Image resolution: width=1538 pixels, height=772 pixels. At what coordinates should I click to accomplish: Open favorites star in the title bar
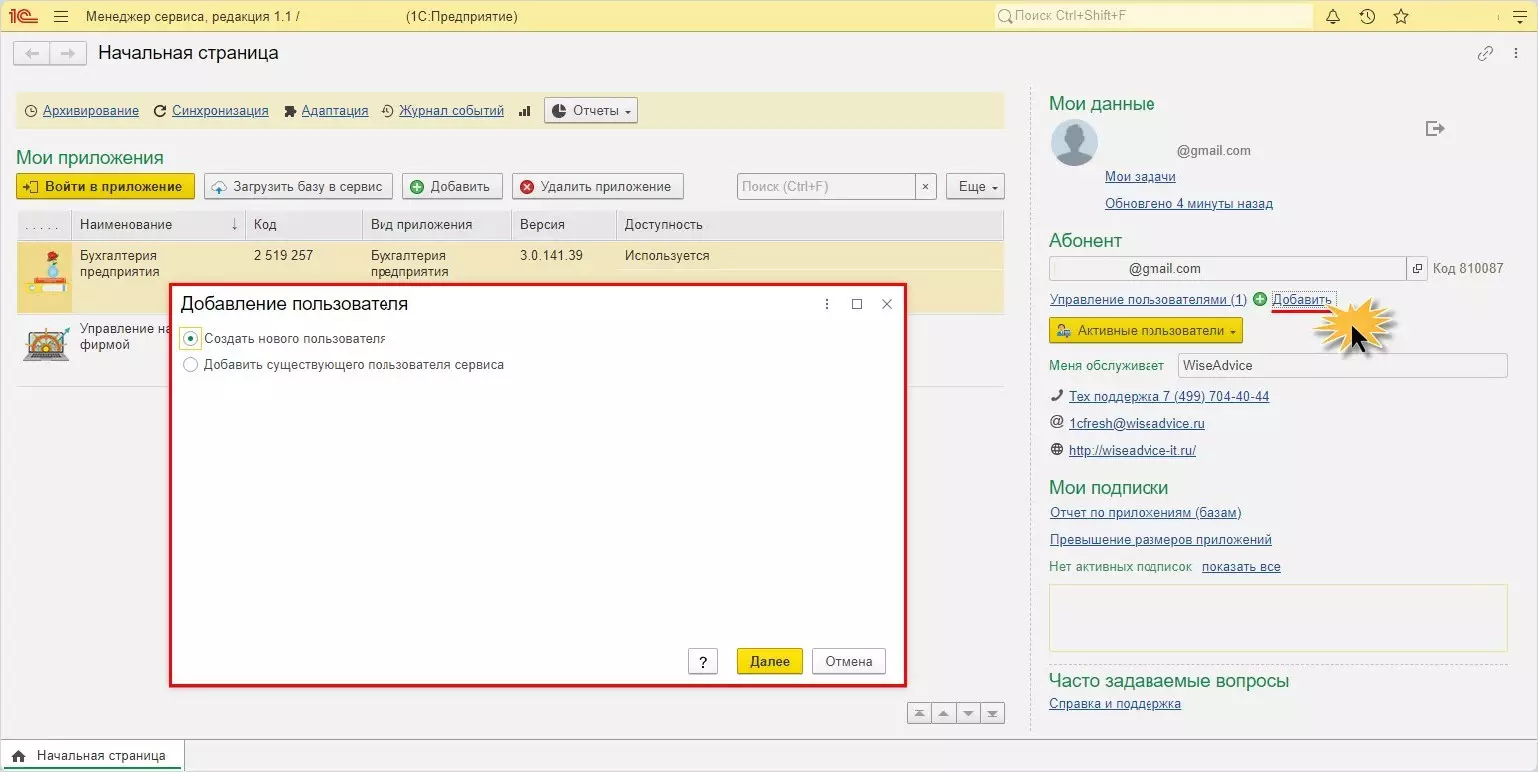[1401, 17]
